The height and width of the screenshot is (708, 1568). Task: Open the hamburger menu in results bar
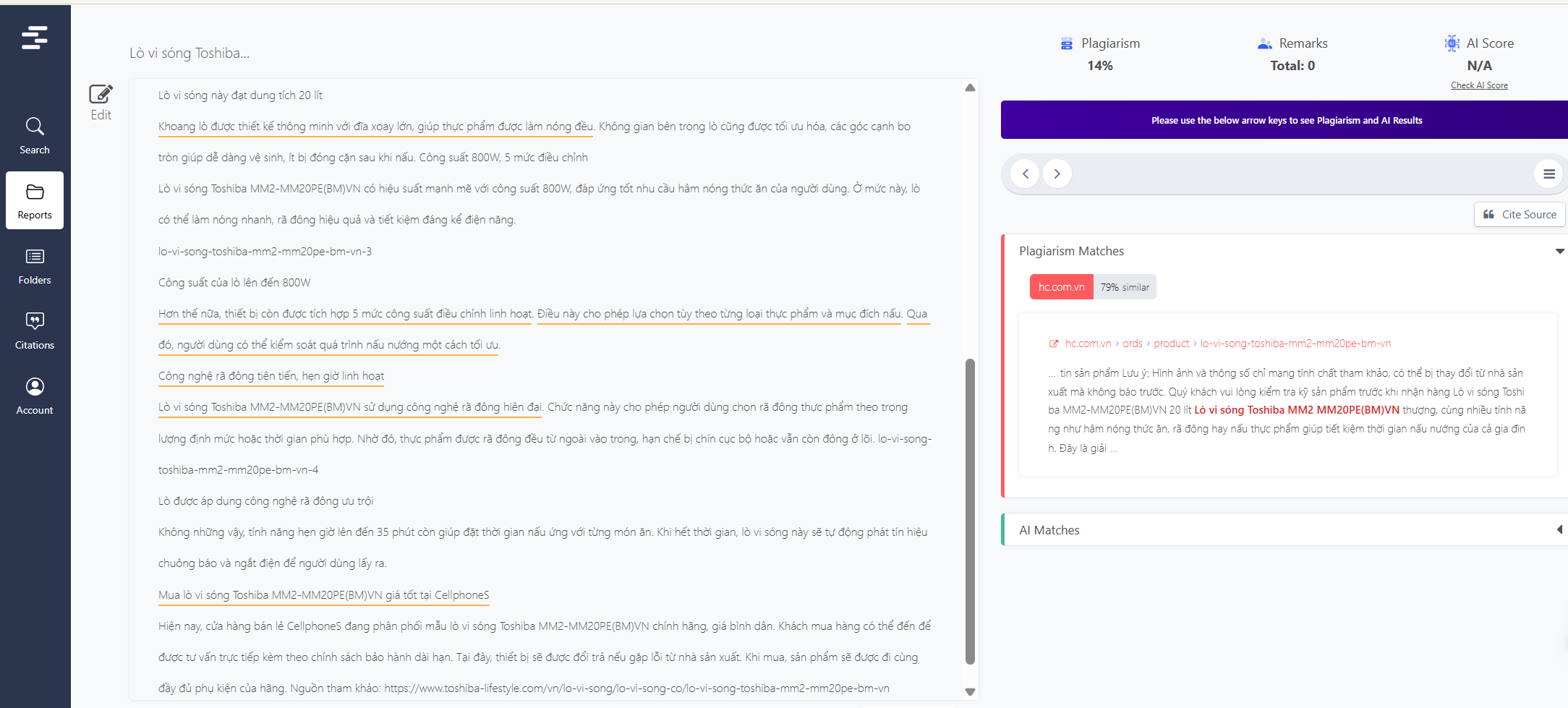(x=1548, y=174)
